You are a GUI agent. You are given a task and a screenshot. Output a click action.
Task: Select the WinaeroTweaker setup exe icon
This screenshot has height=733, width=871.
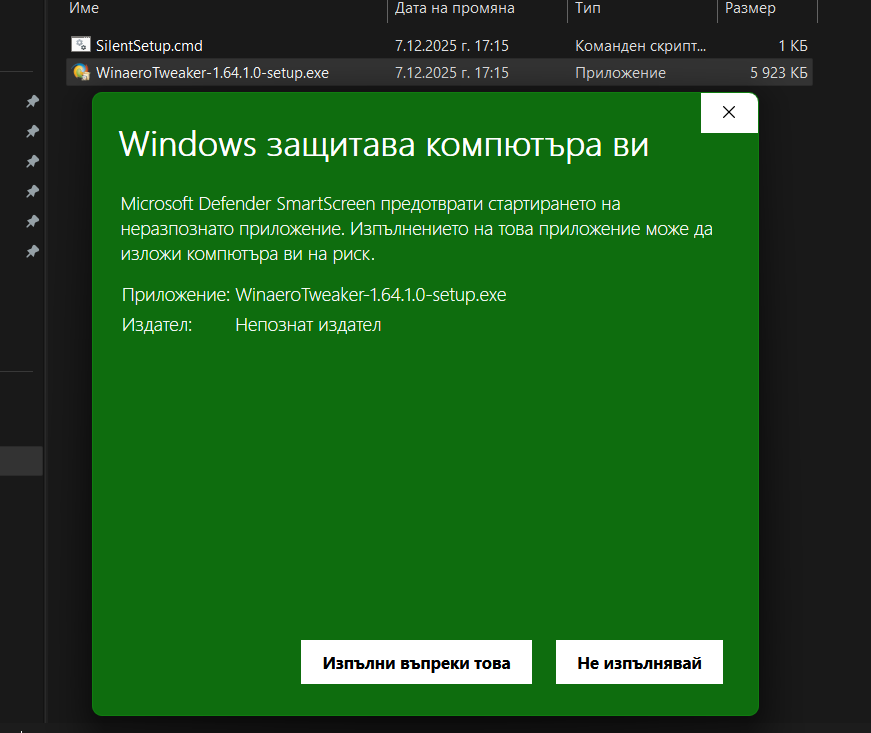pos(81,72)
